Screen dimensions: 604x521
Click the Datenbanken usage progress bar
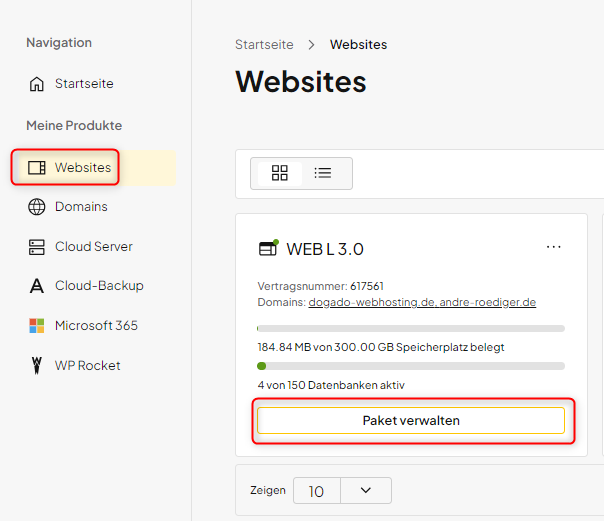pos(411,366)
